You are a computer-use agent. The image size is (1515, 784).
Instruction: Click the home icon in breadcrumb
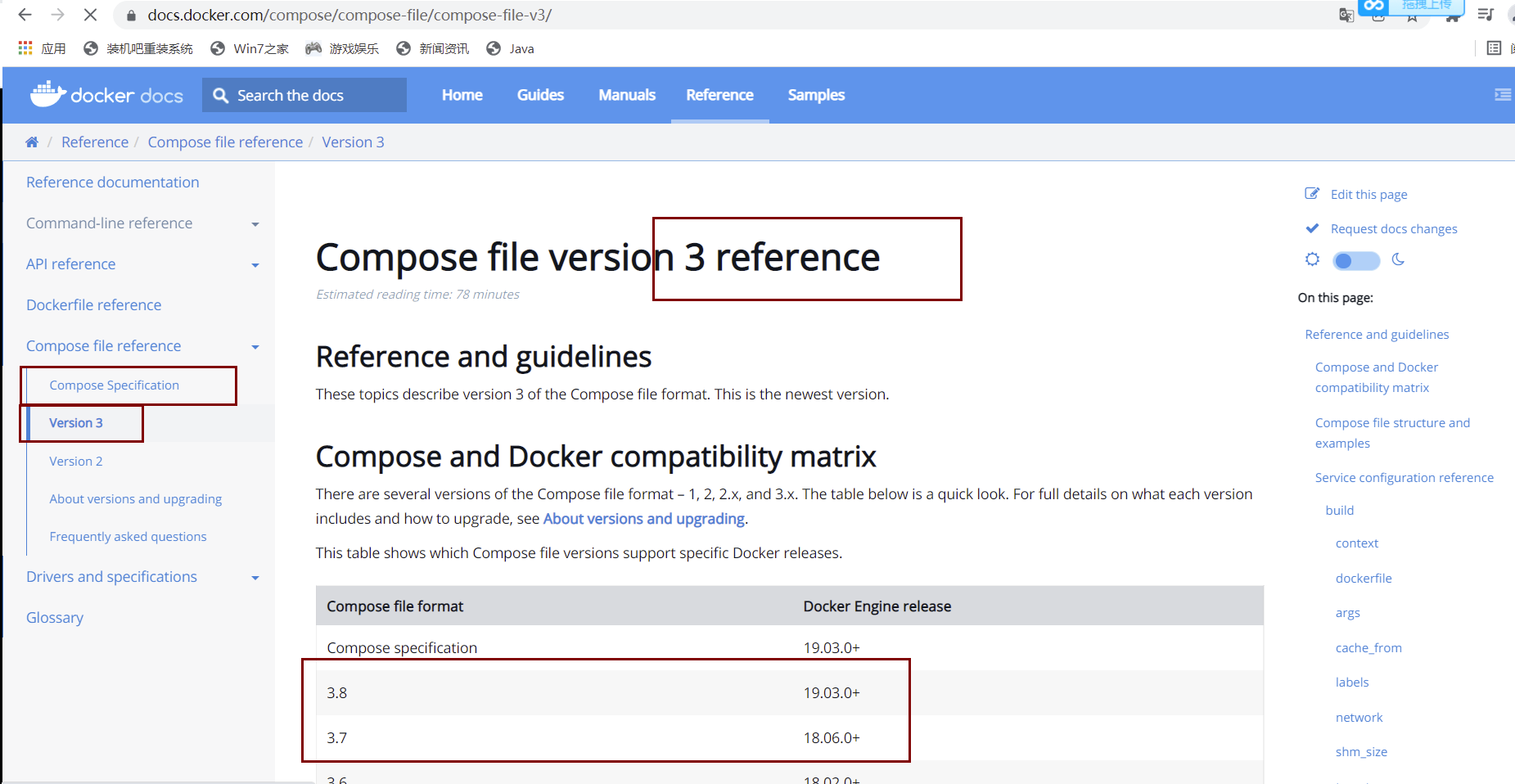point(32,142)
